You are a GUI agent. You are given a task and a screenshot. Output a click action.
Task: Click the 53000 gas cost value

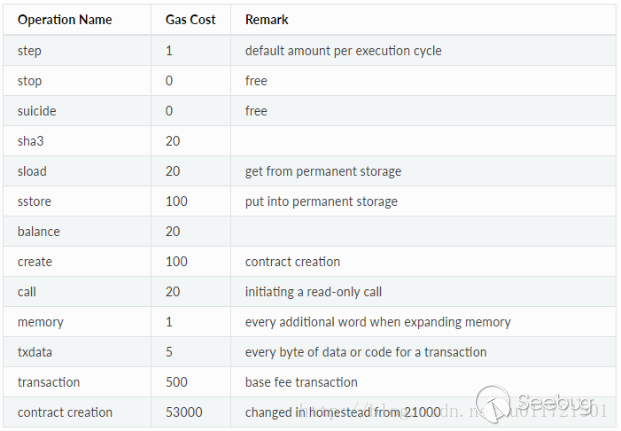(182, 412)
